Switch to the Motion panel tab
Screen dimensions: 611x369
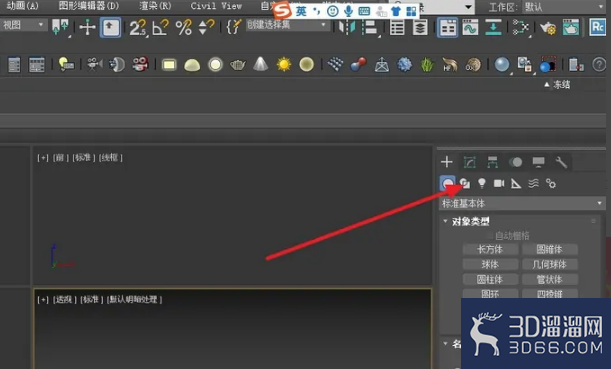516,162
